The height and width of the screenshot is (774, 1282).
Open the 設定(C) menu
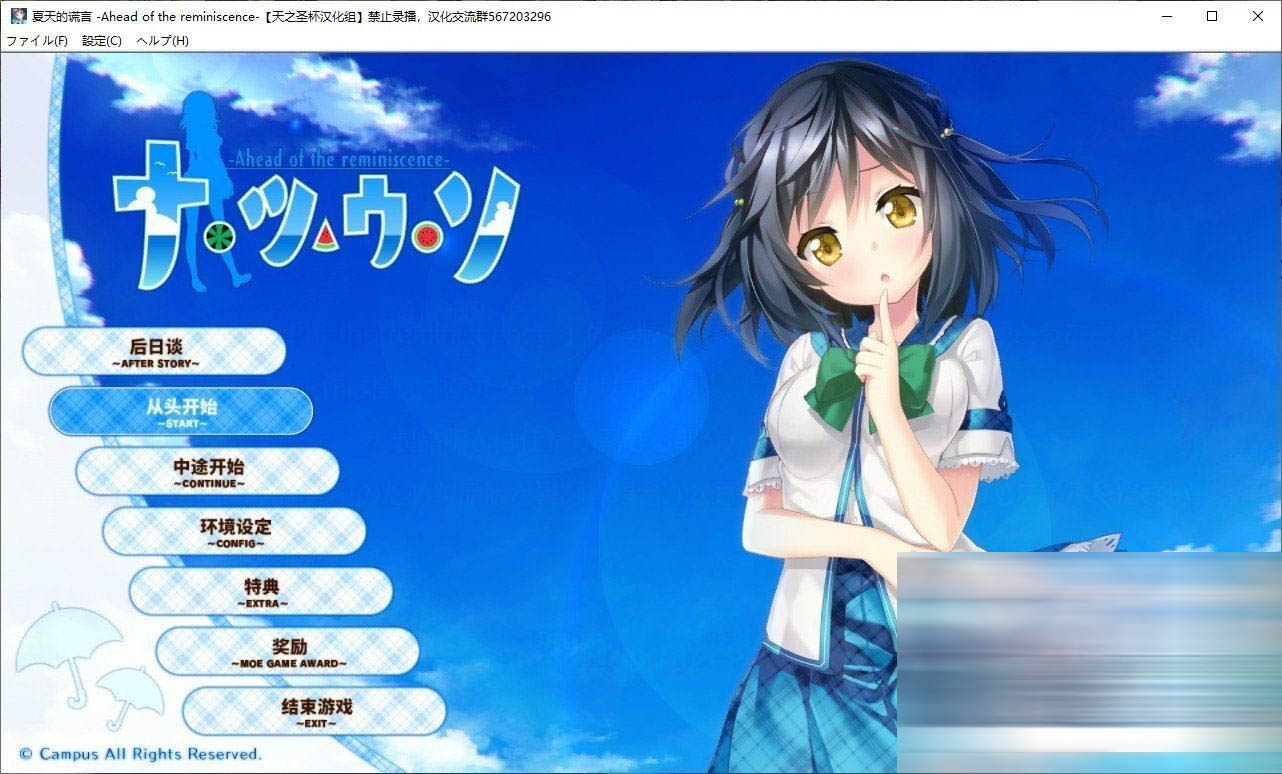pyautogui.click(x=102, y=41)
